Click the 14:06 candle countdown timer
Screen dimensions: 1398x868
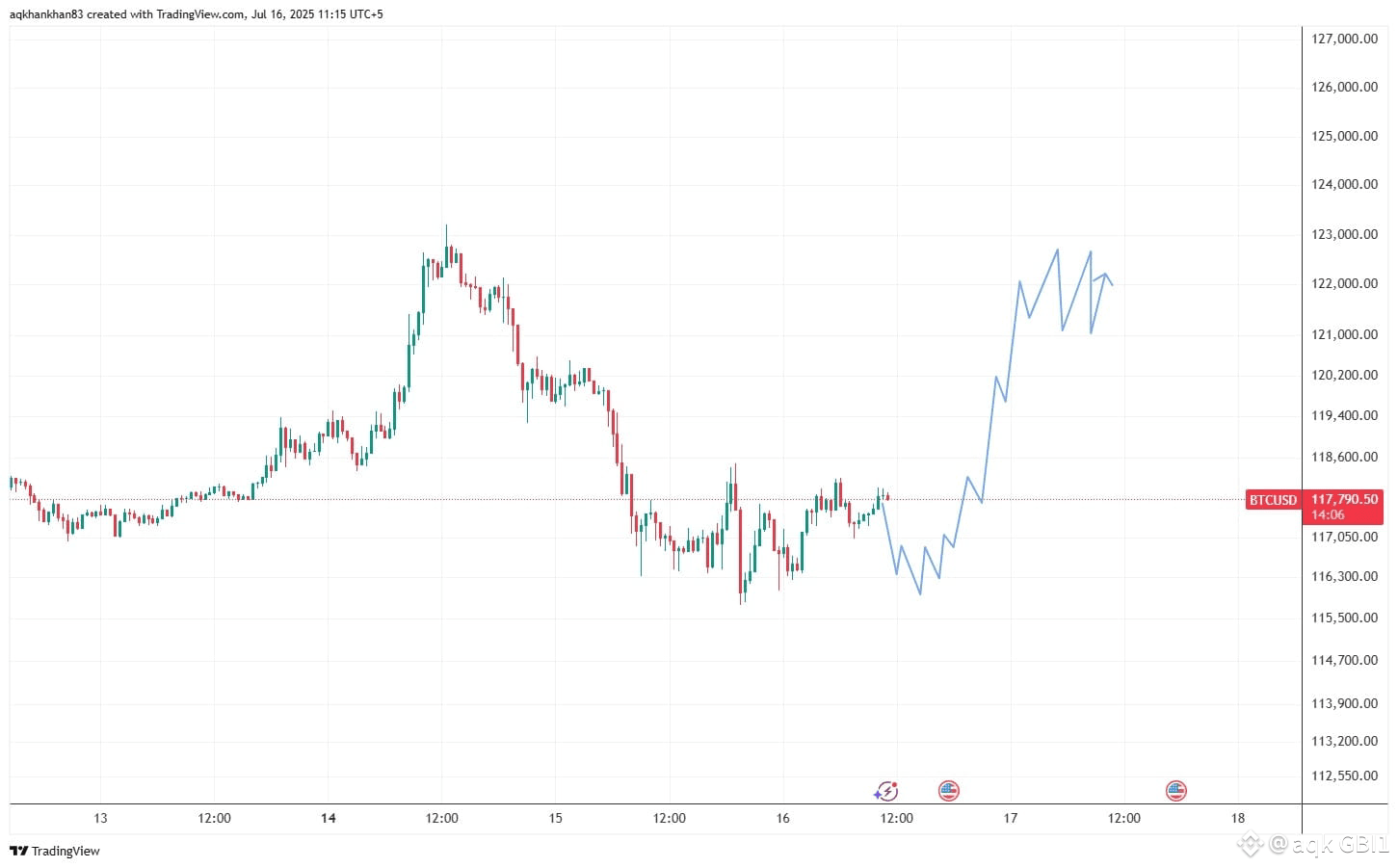(1328, 515)
